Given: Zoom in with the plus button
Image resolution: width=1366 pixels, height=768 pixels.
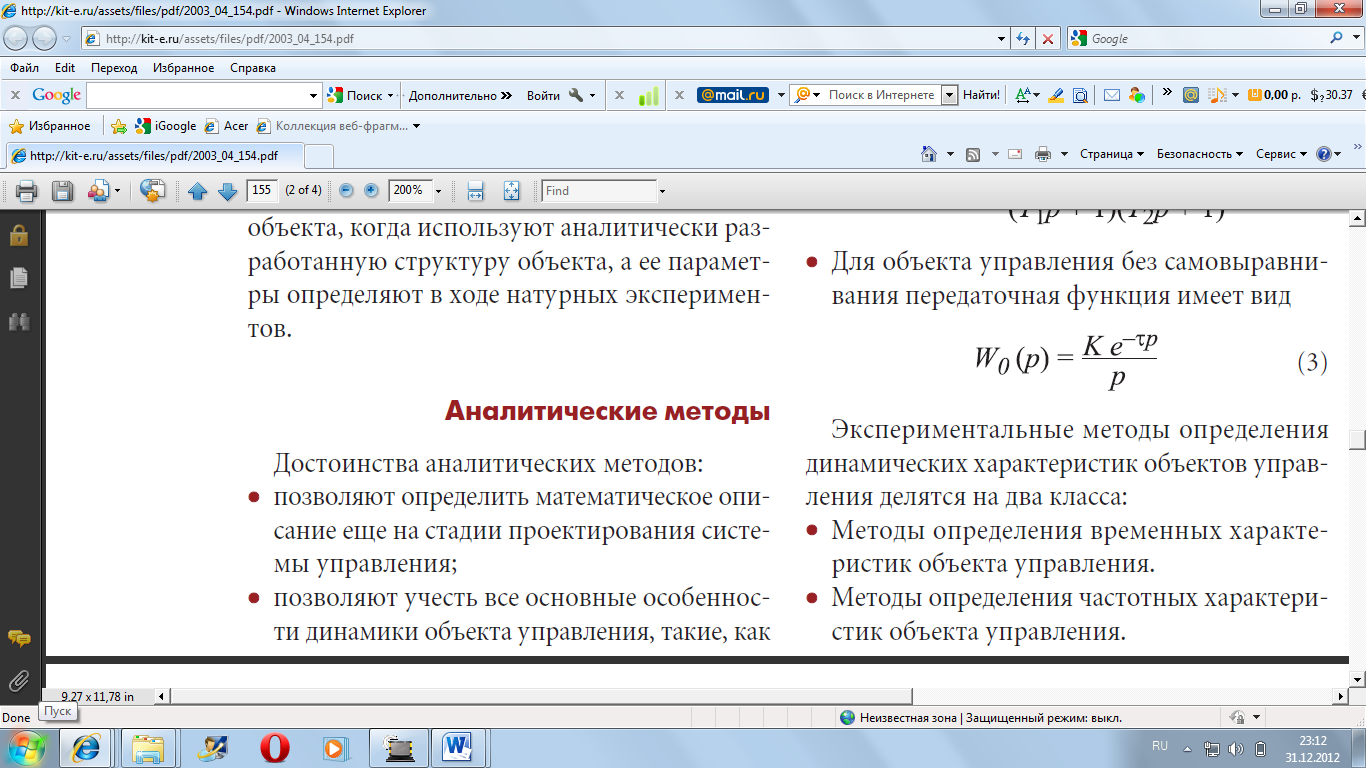Looking at the screenshot, I should coord(371,190).
